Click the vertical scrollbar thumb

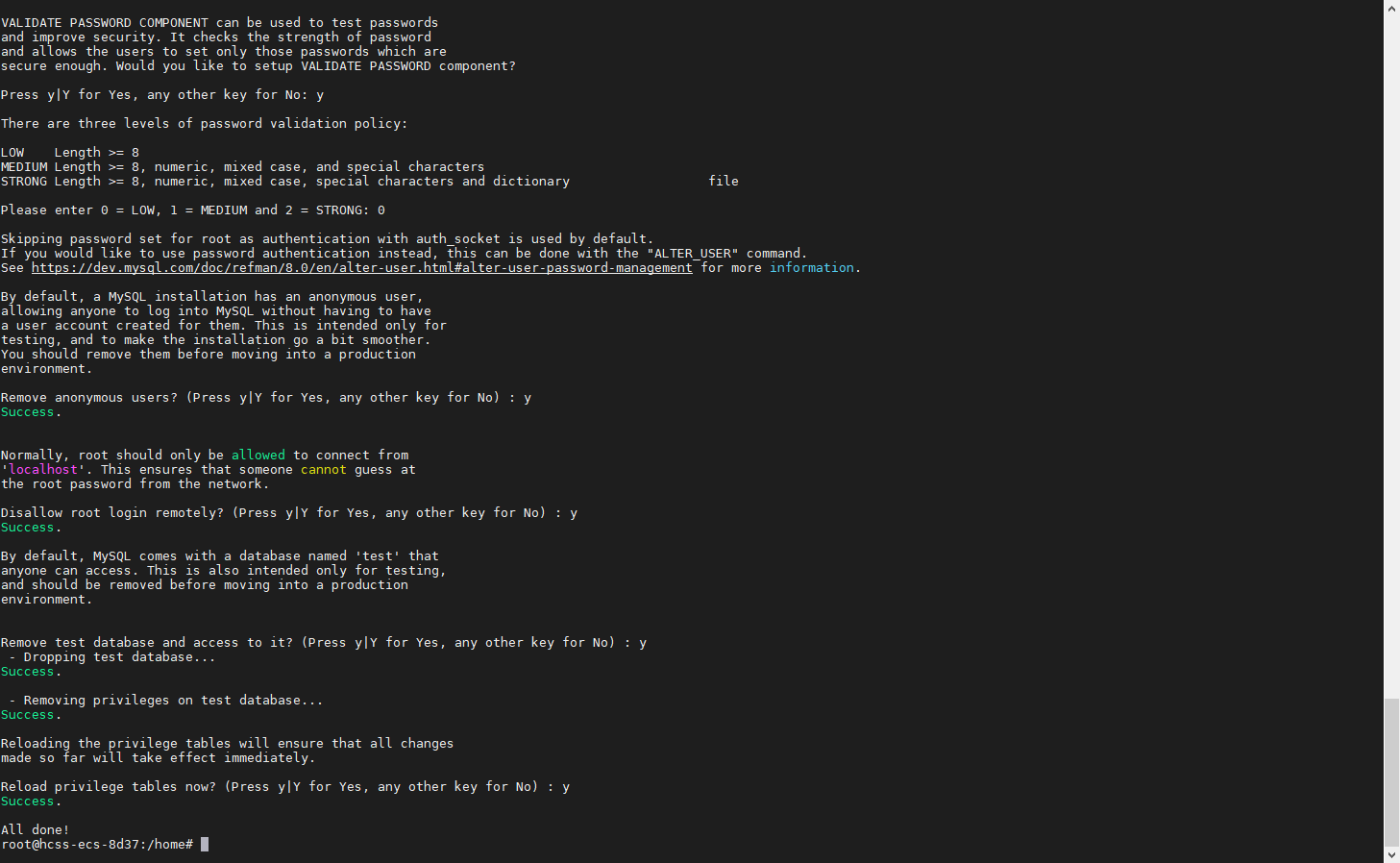point(1391,771)
